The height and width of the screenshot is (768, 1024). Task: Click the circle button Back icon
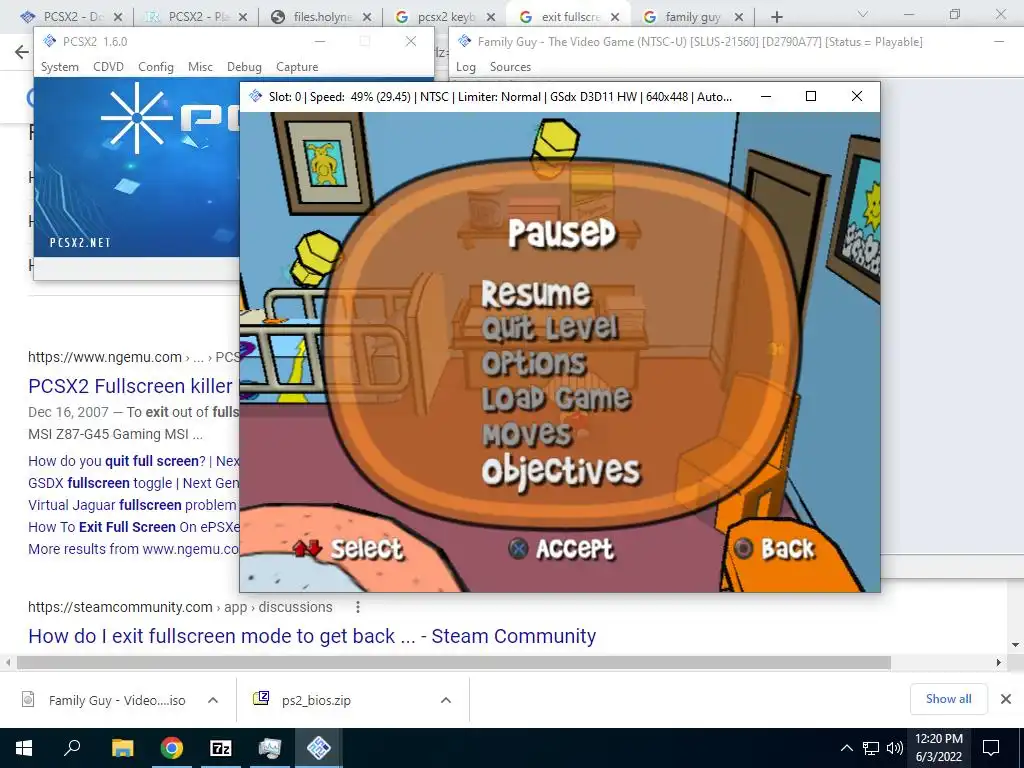(x=743, y=549)
